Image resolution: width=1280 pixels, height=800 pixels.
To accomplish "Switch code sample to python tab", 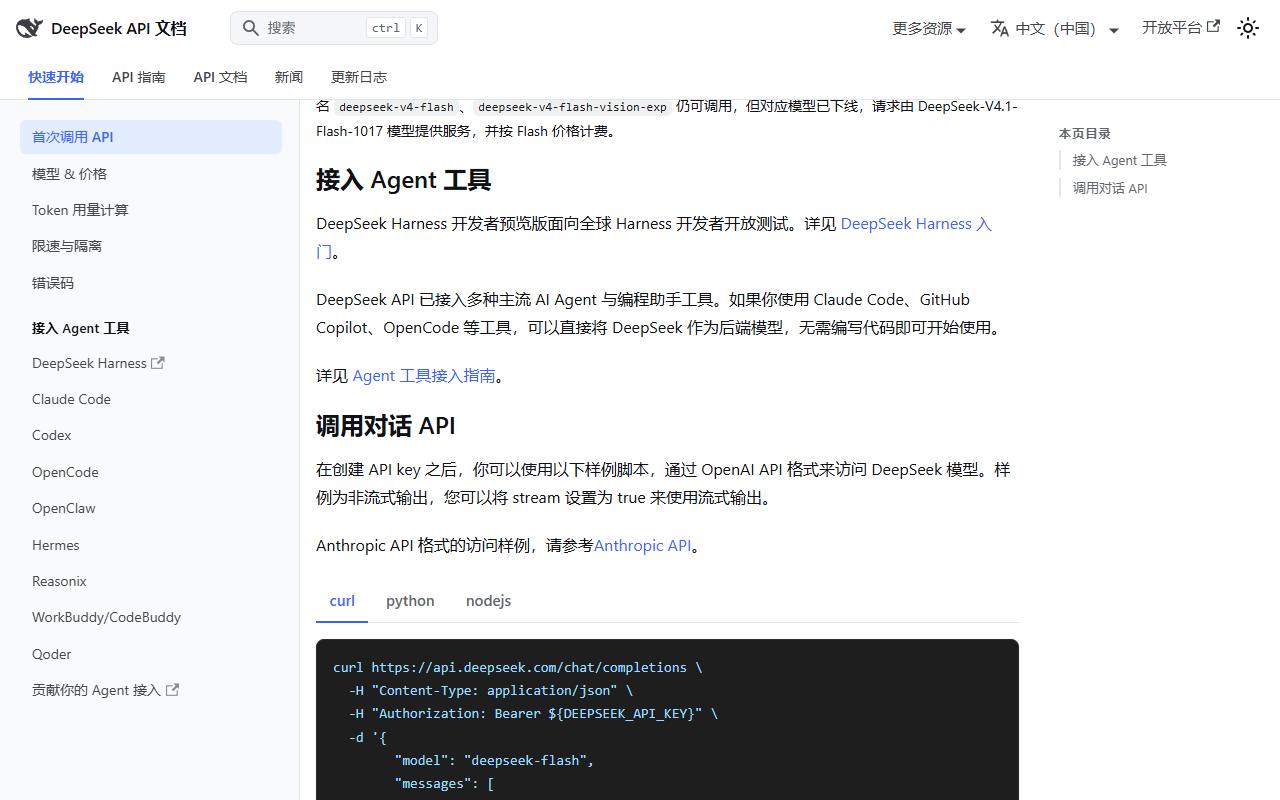I will pyautogui.click(x=410, y=601).
